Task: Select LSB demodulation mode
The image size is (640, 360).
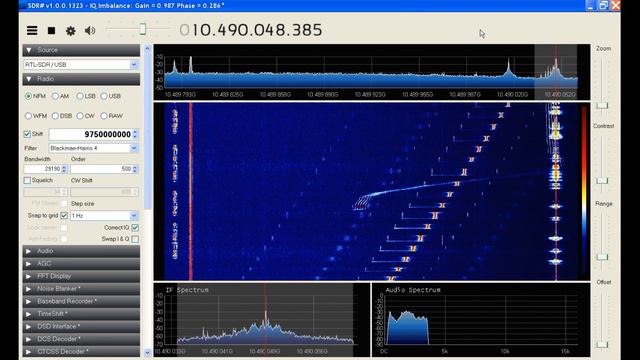Action: click(x=86, y=96)
